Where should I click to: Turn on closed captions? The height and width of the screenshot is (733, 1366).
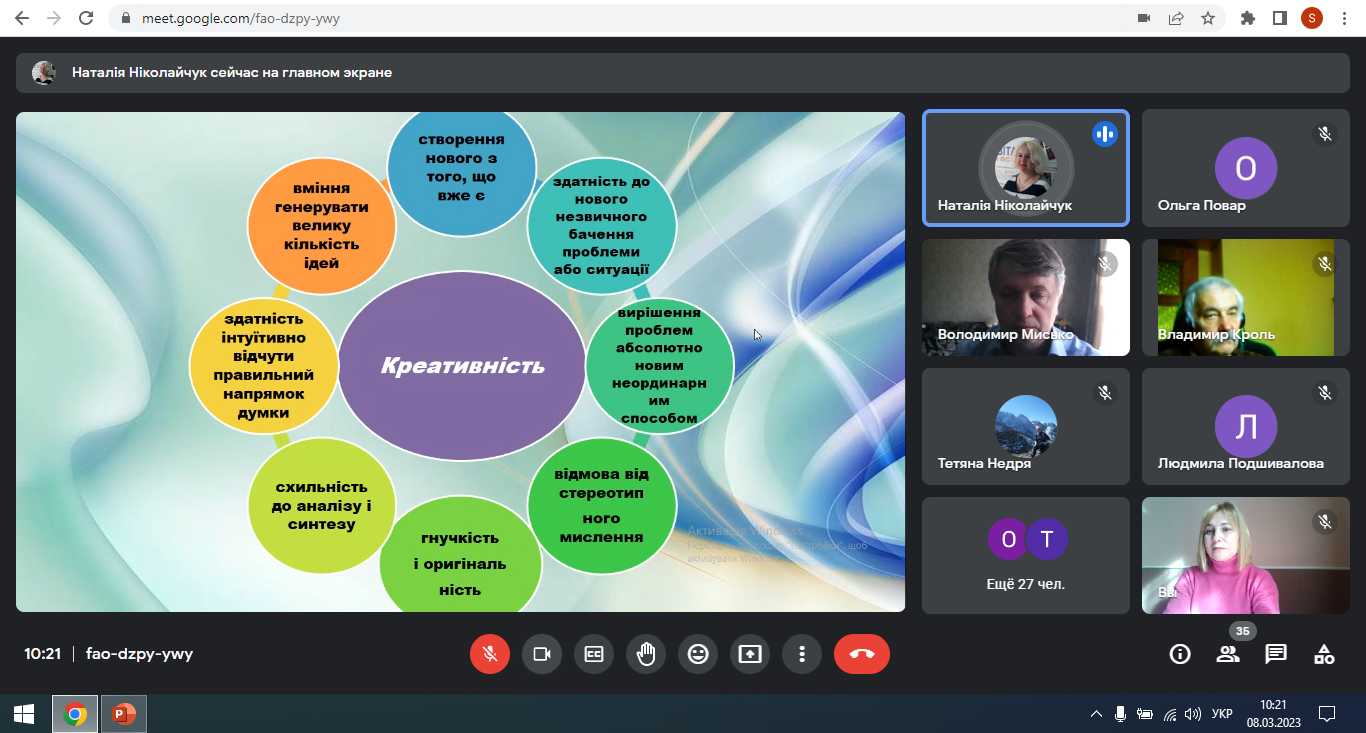click(x=594, y=654)
